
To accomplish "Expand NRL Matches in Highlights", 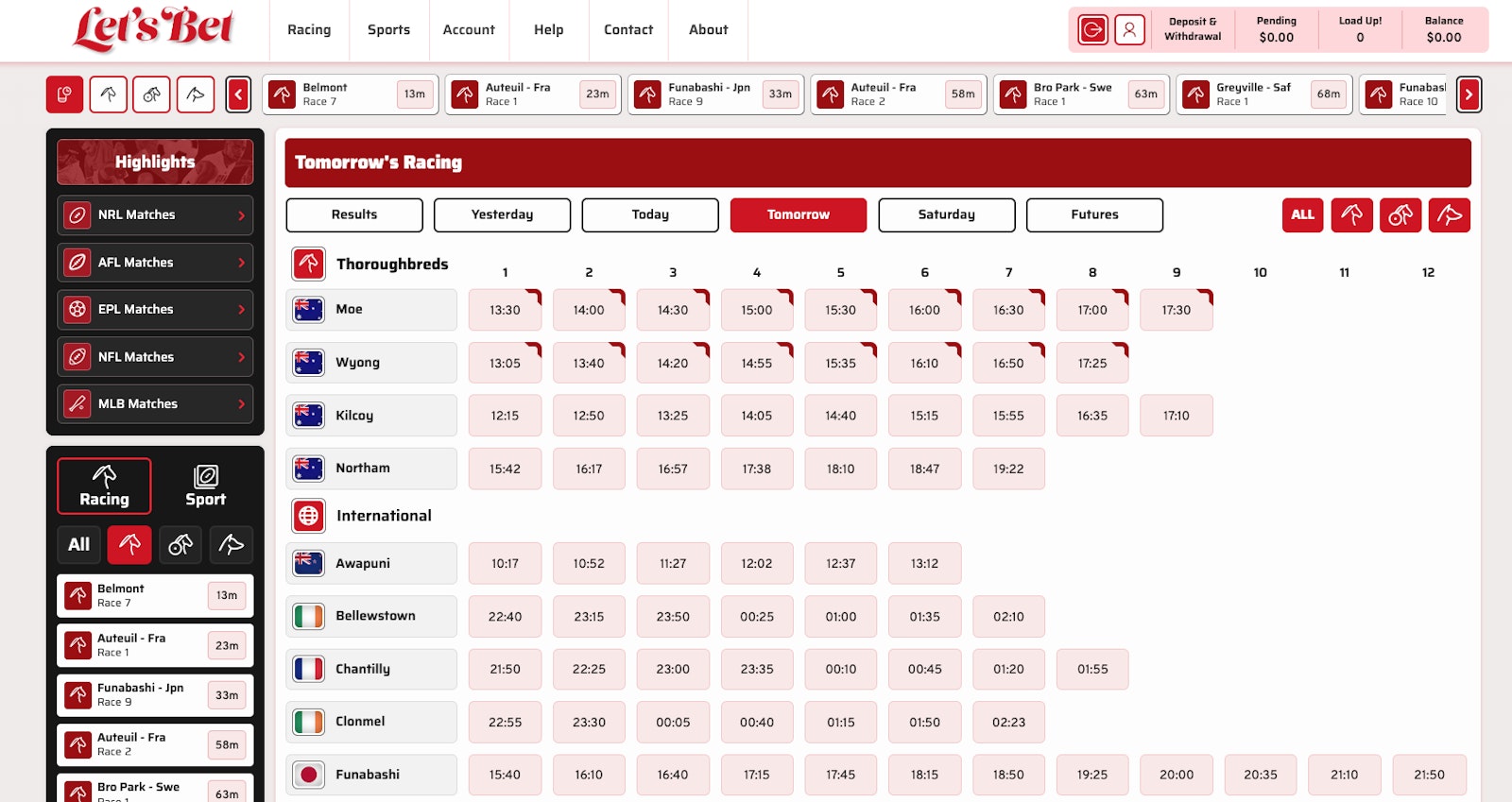I will tap(155, 215).
